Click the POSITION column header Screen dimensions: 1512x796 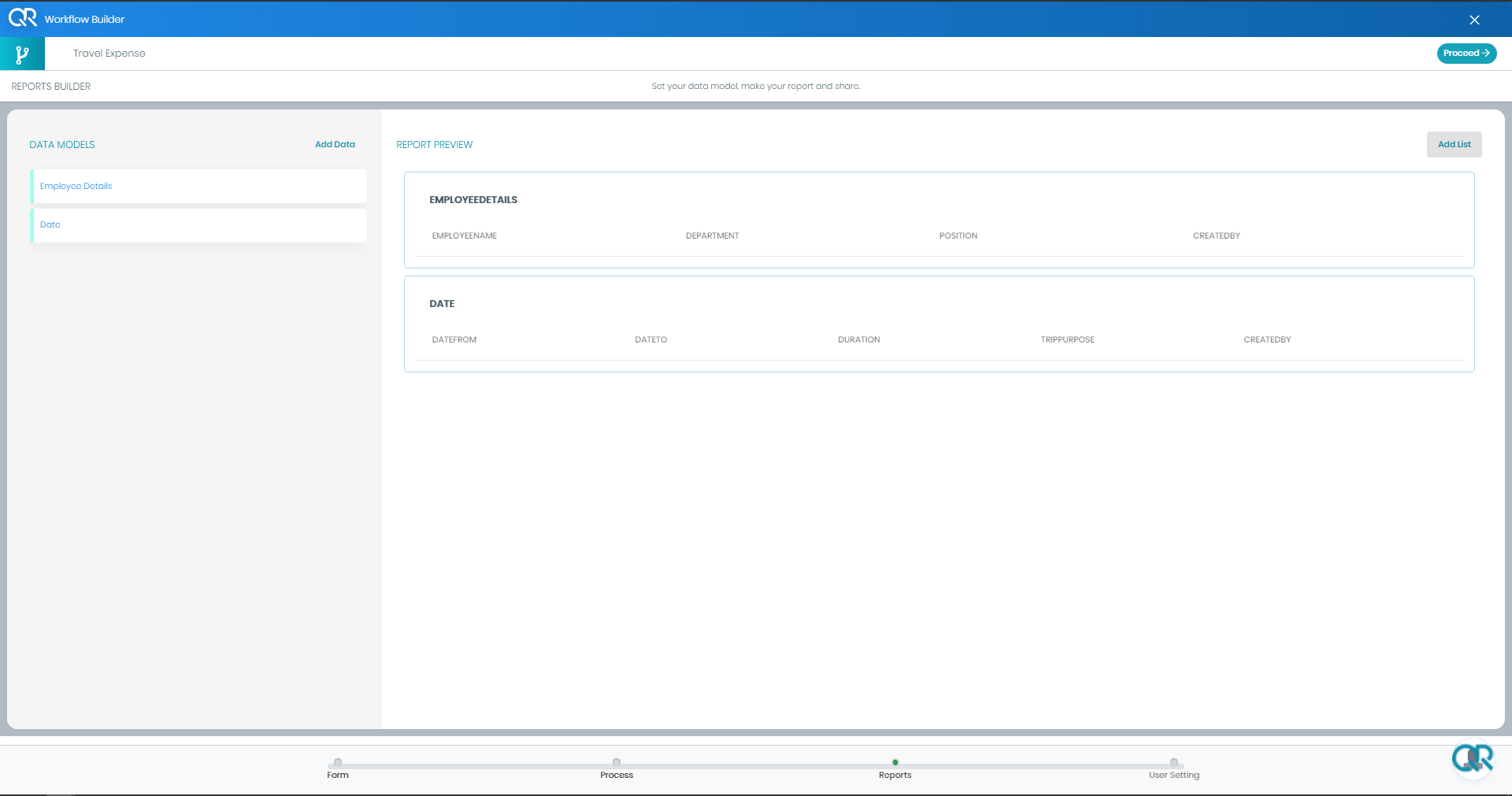(x=958, y=236)
